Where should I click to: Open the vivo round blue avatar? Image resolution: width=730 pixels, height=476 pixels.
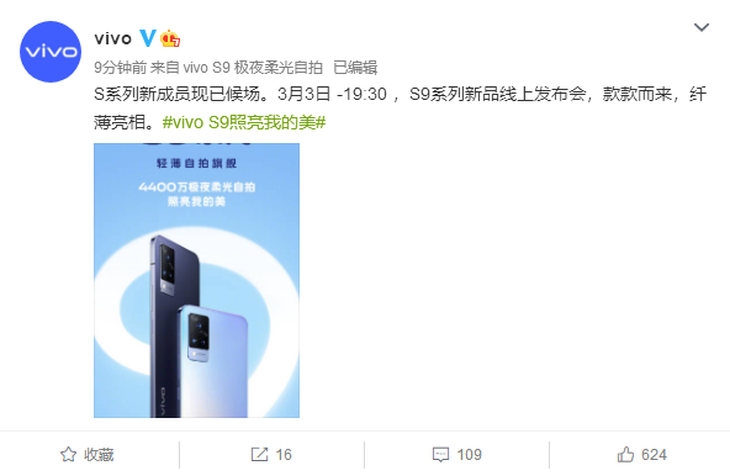(x=50, y=52)
